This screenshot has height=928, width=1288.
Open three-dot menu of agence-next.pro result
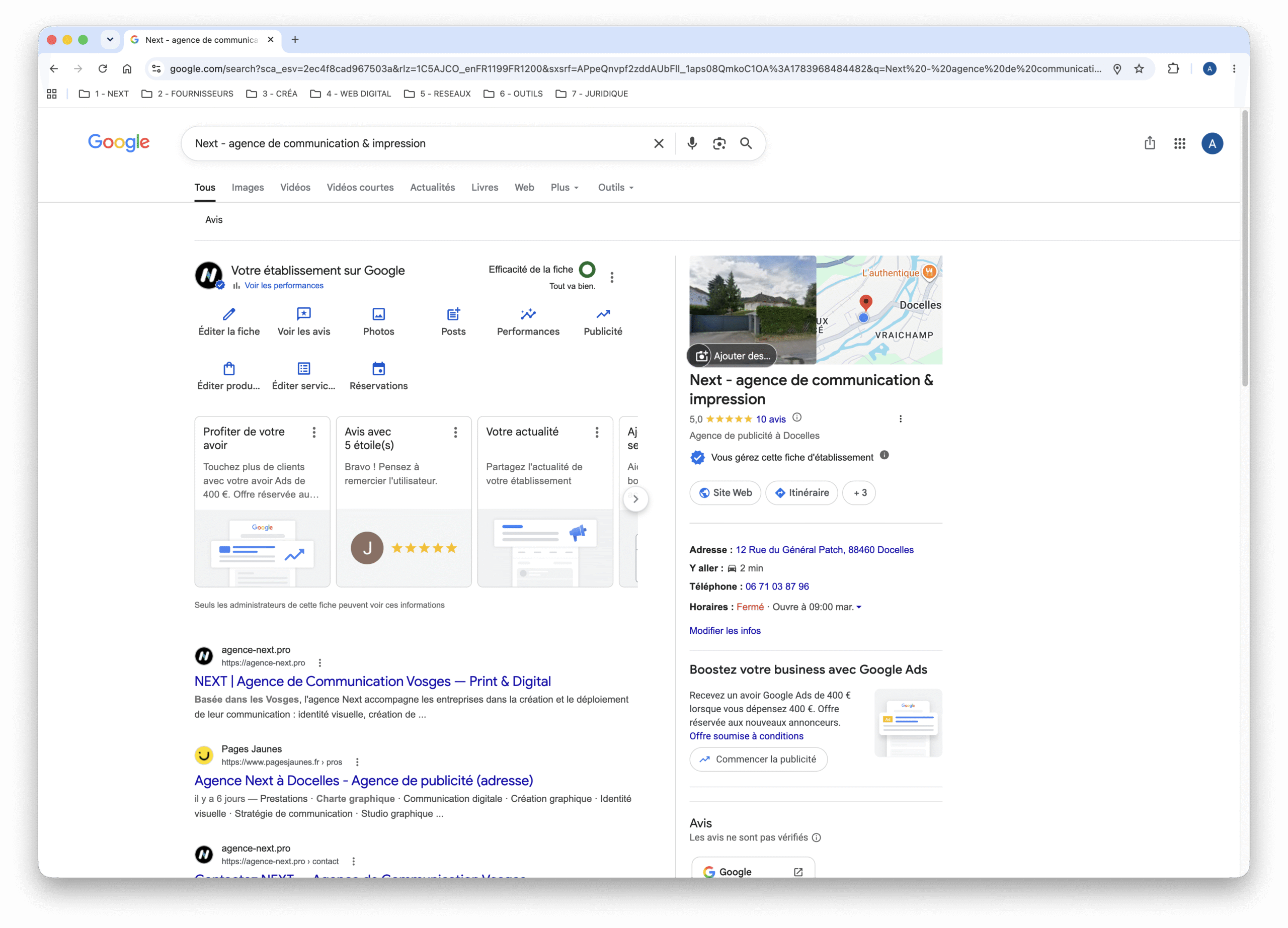click(319, 662)
